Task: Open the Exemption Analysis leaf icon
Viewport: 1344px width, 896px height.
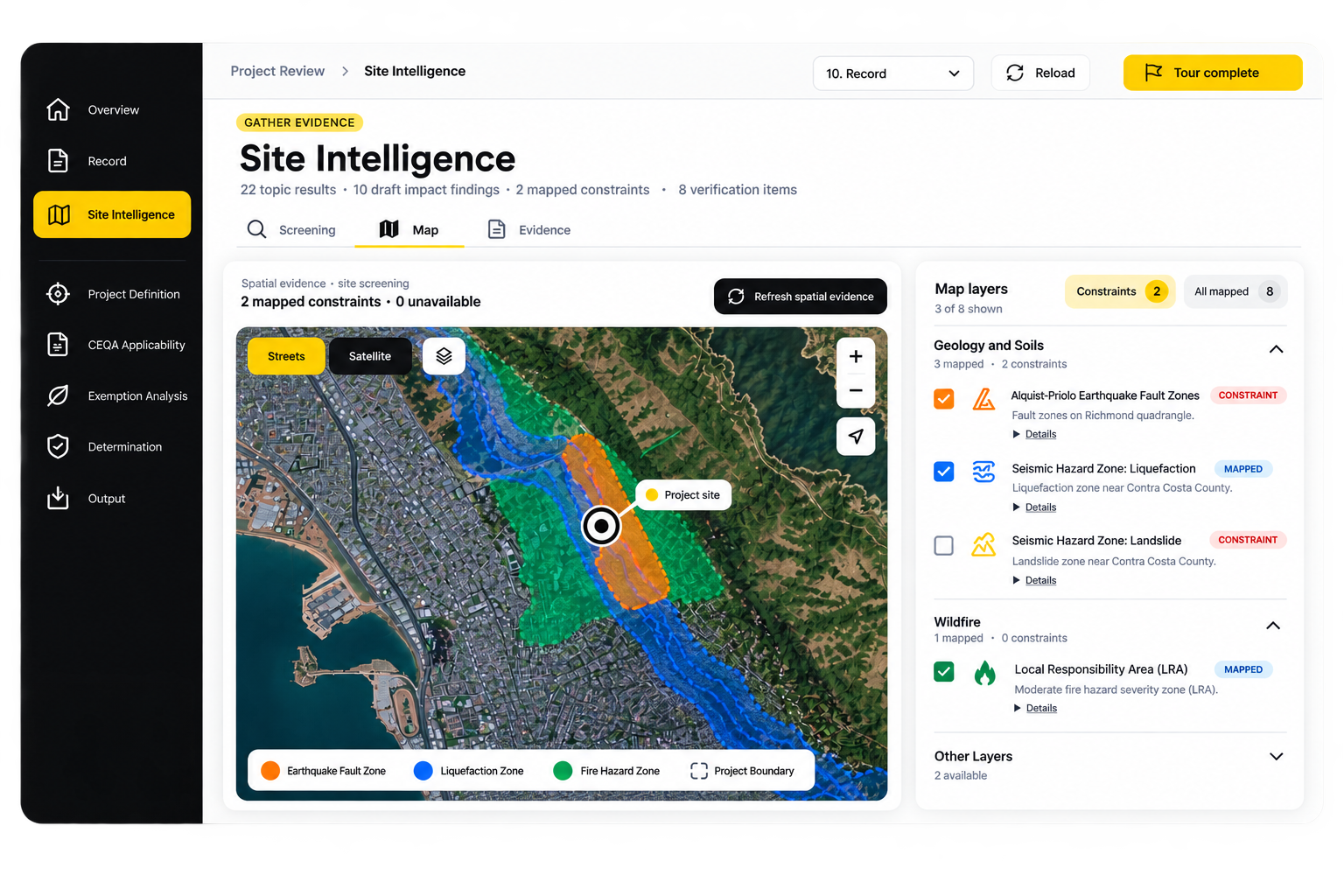Action: pyautogui.click(x=58, y=395)
